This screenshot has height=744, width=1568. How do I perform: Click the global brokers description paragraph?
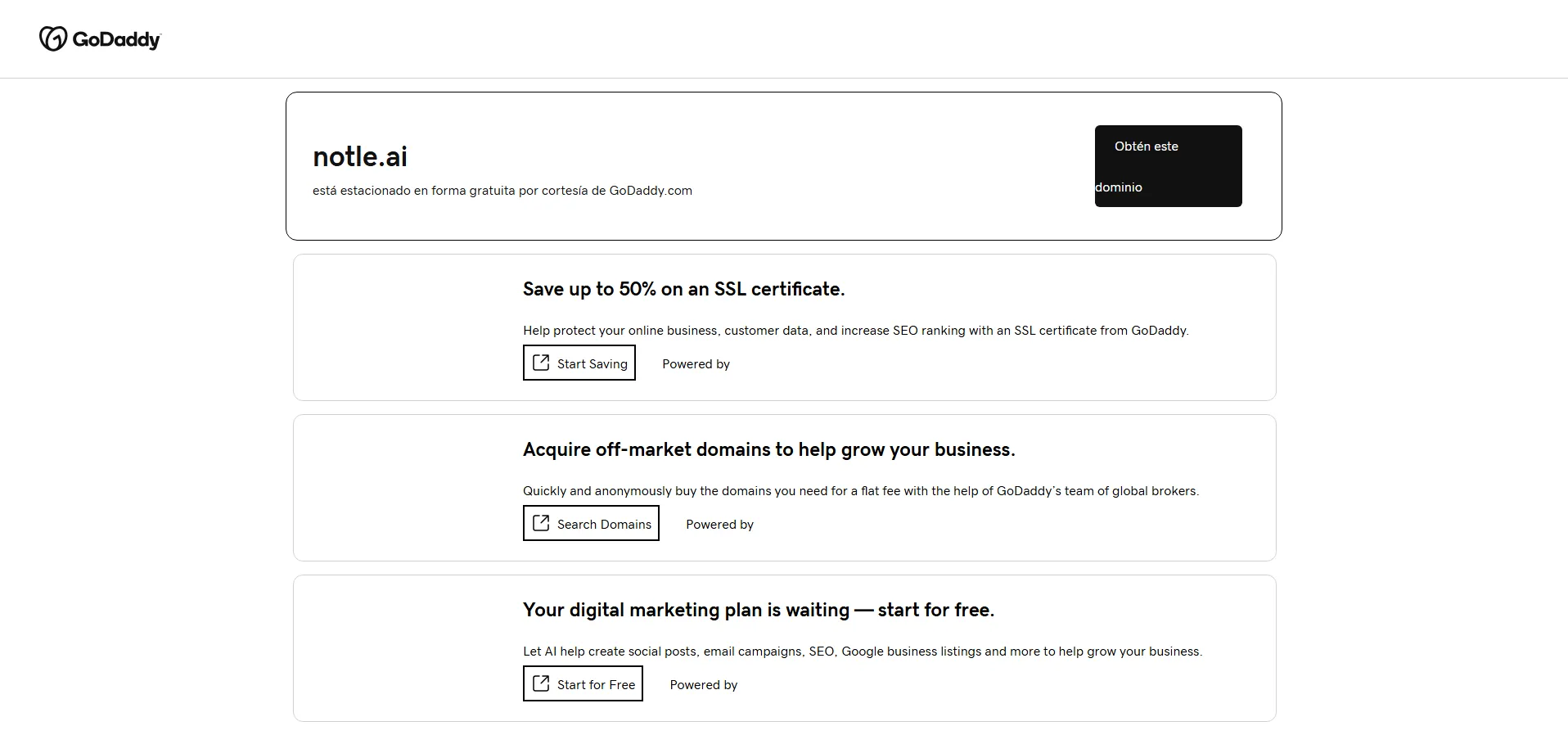tap(860, 491)
